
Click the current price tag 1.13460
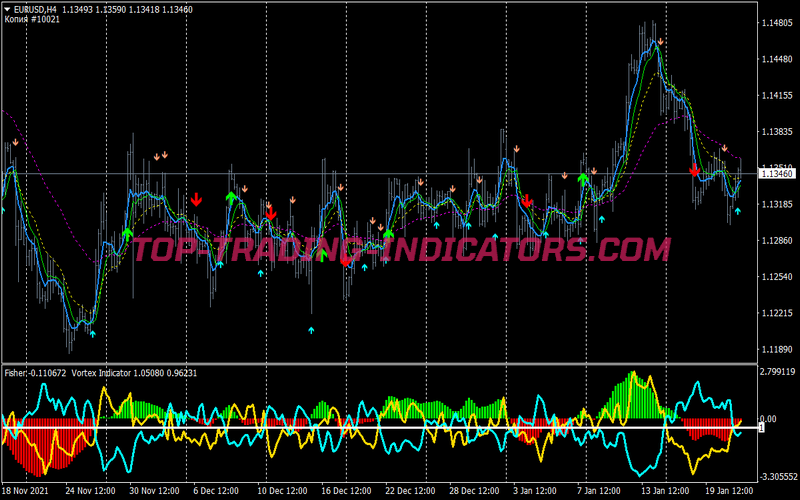778,174
